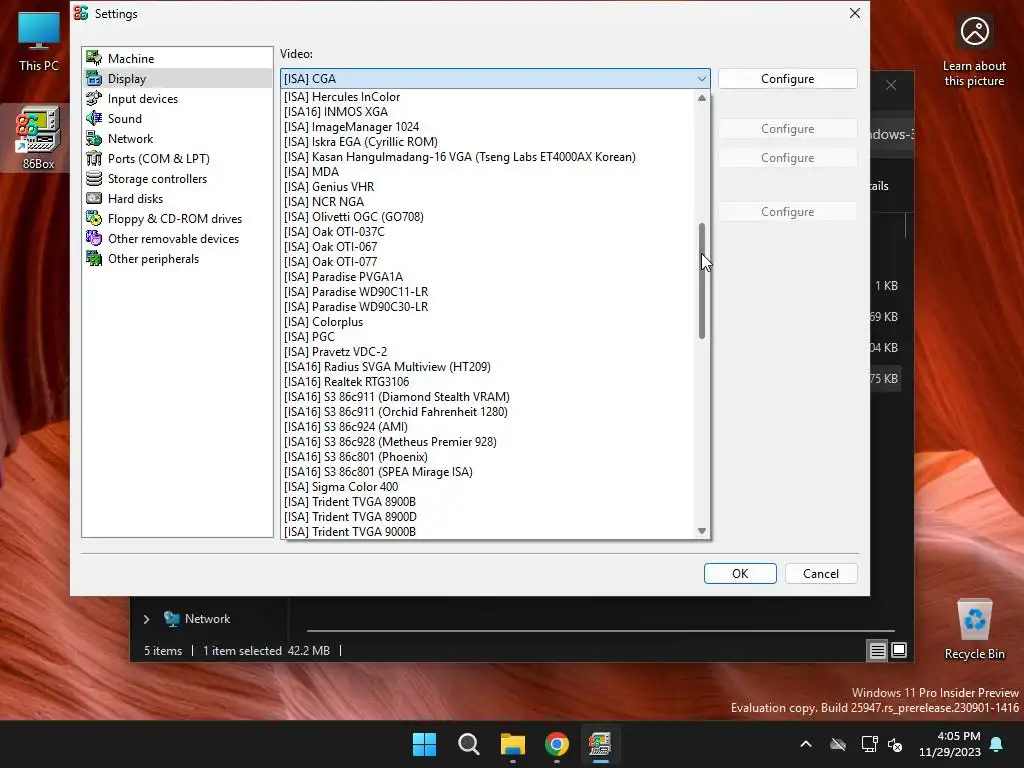
Task: Choose [ISA] Oak OTI-077
Action: pyautogui.click(x=488, y=262)
